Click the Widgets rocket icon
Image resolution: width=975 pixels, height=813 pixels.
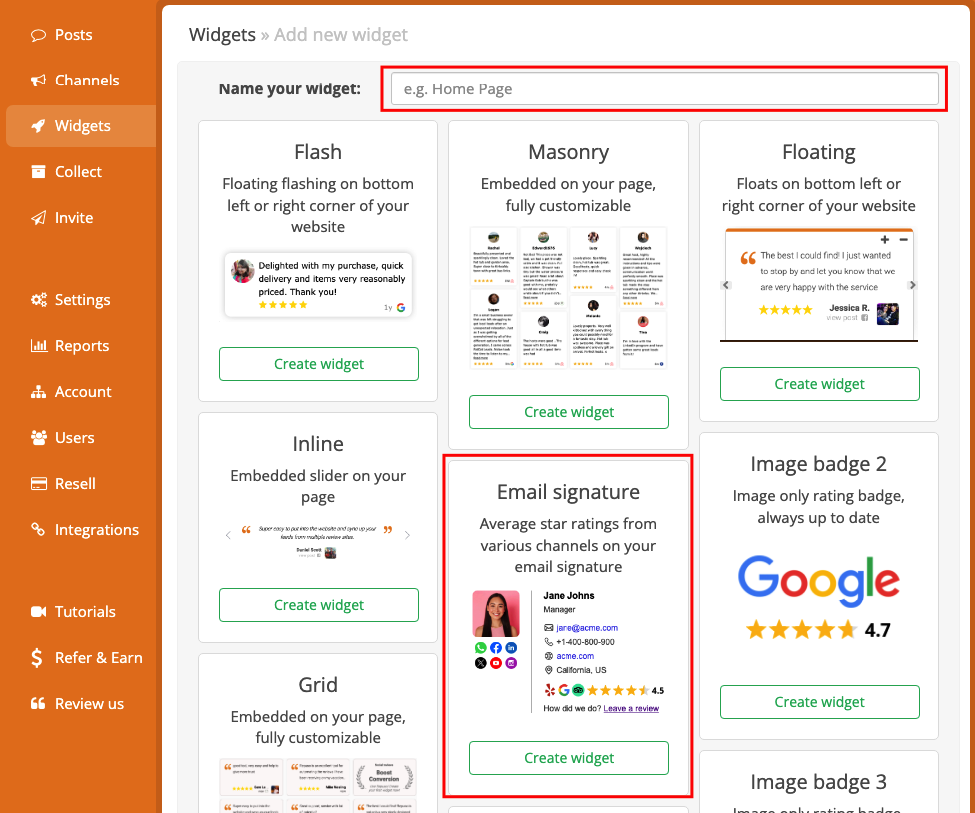[38, 126]
